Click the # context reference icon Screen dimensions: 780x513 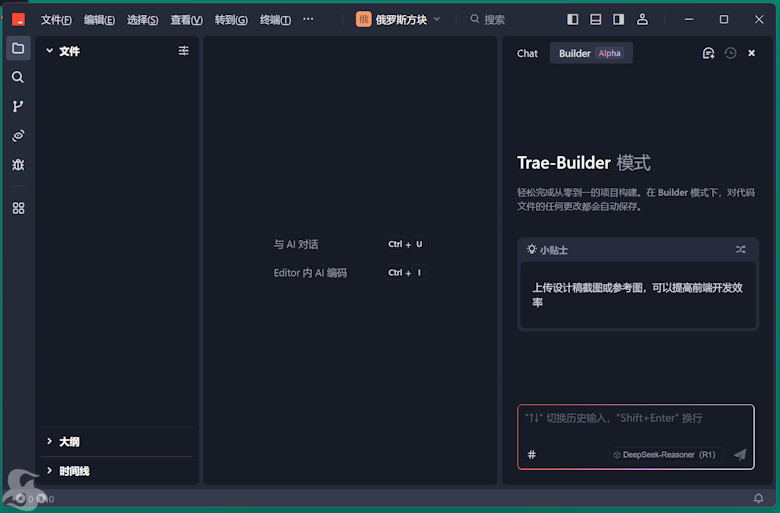click(x=532, y=454)
